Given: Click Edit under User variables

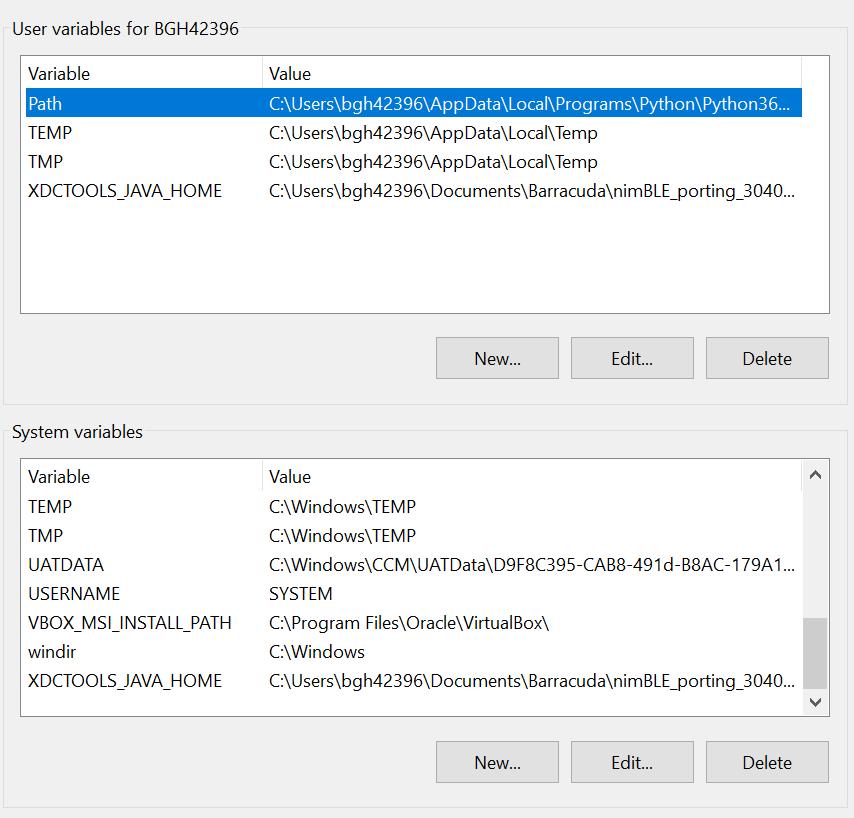Looking at the screenshot, I should 632,359.
